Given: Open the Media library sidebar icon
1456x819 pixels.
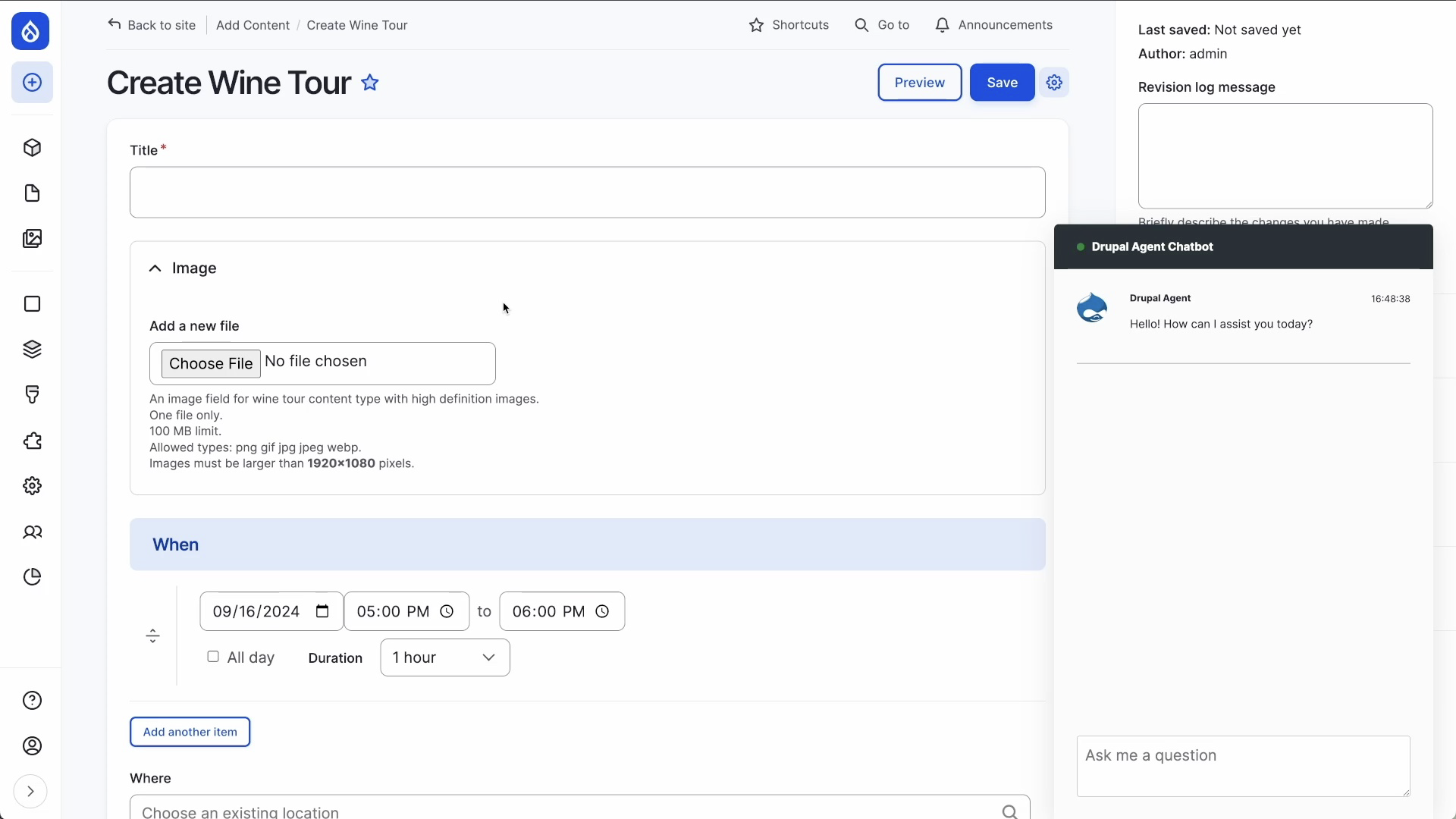Looking at the screenshot, I should (x=32, y=238).
